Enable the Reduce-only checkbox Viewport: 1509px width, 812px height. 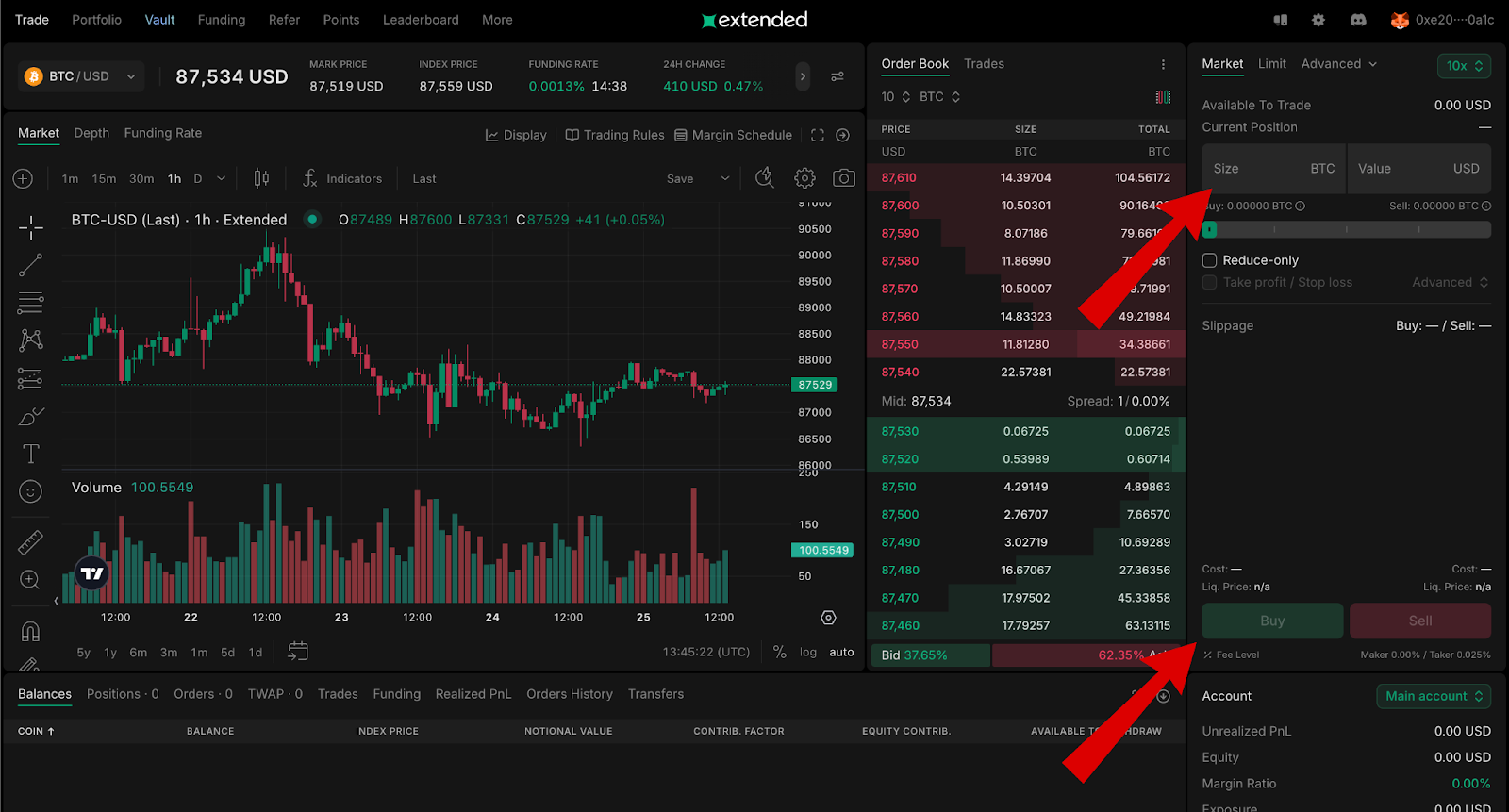coord(1209,260)
